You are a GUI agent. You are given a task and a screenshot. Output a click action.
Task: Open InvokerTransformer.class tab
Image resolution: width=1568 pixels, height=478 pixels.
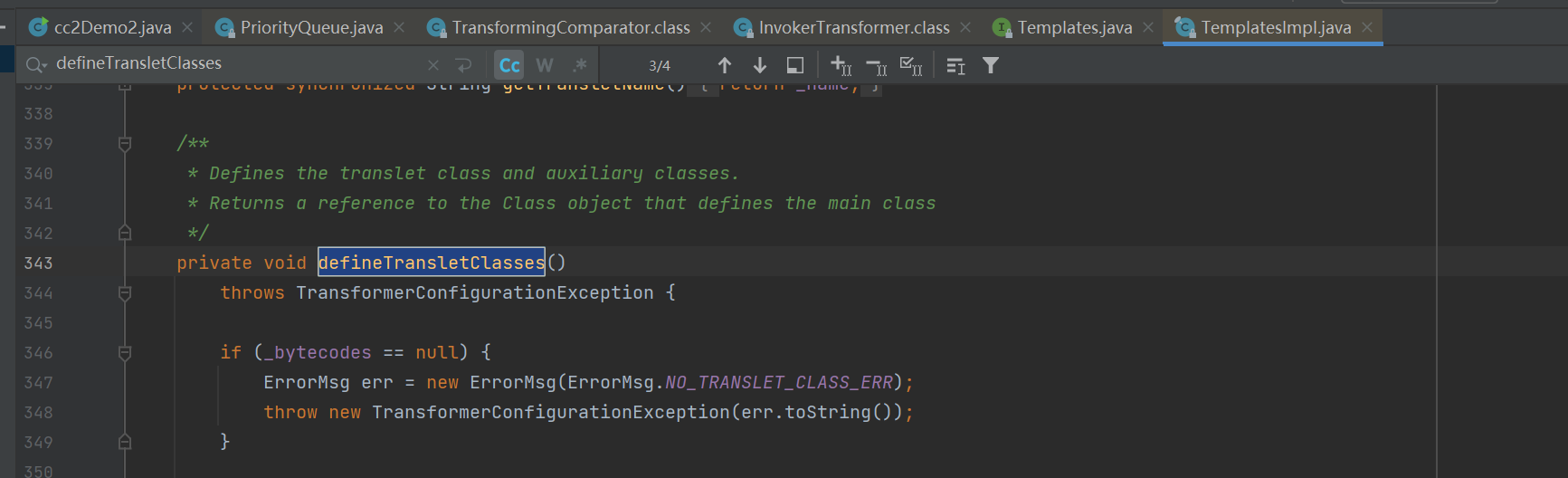pos(854,27)
